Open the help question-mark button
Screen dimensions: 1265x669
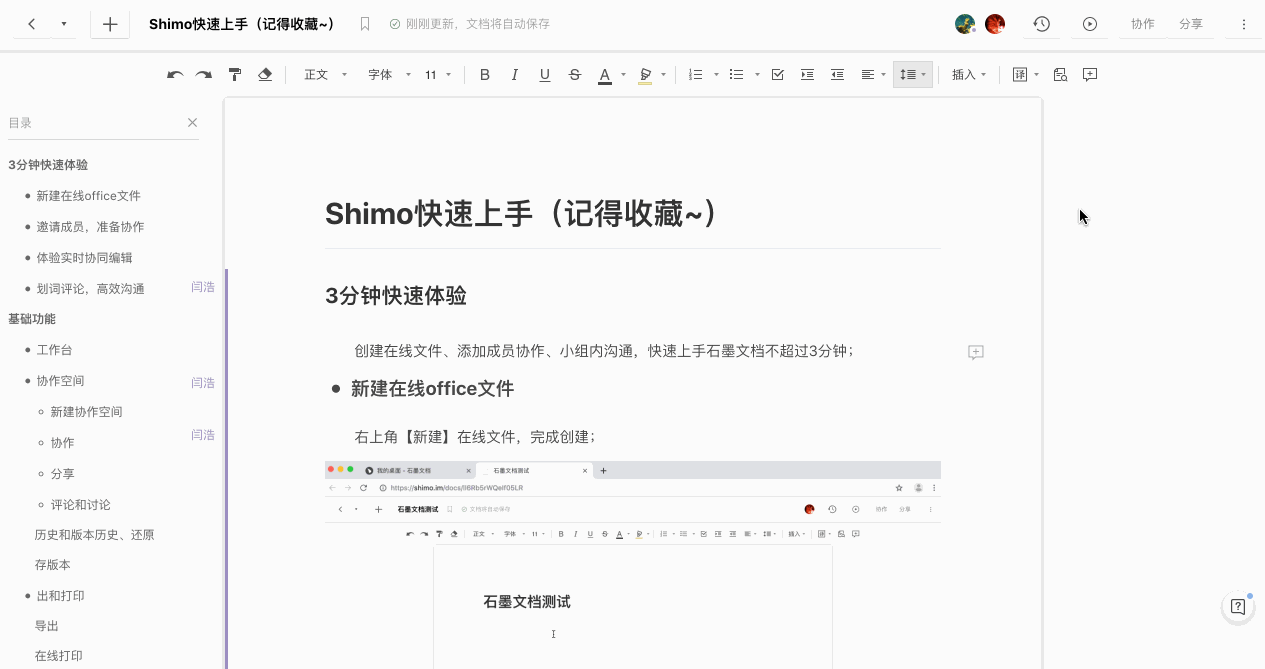(x=1238, y=606)
